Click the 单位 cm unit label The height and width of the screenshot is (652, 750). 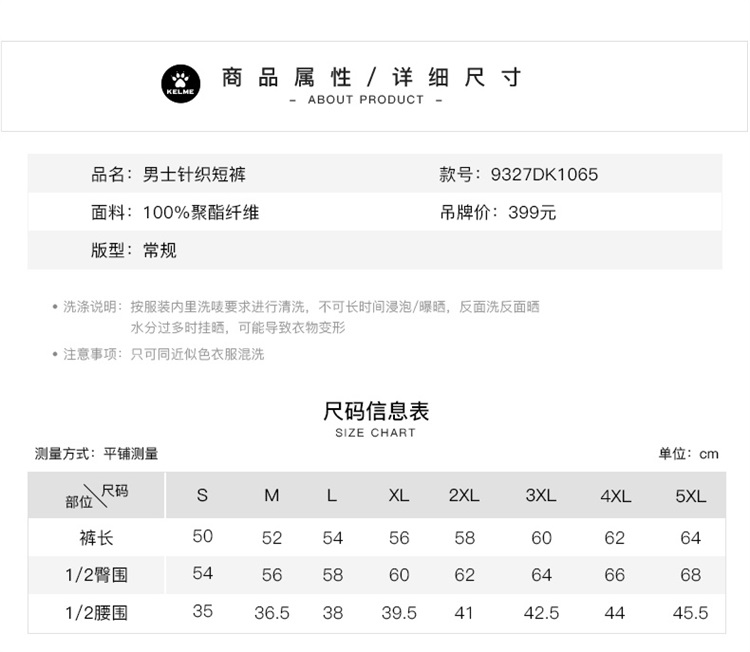pyautogui.click(x=688, y=454)
